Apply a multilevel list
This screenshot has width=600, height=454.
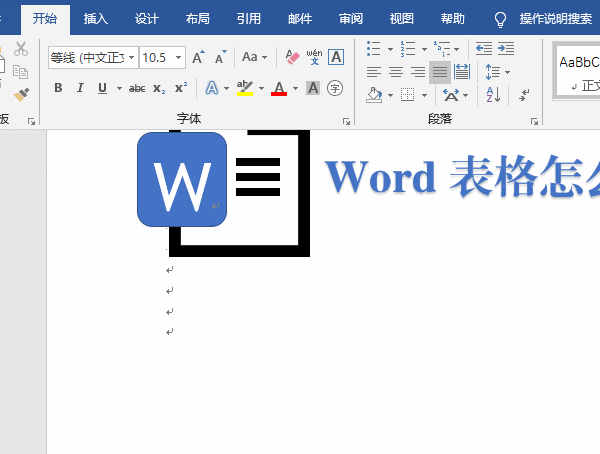442,49
